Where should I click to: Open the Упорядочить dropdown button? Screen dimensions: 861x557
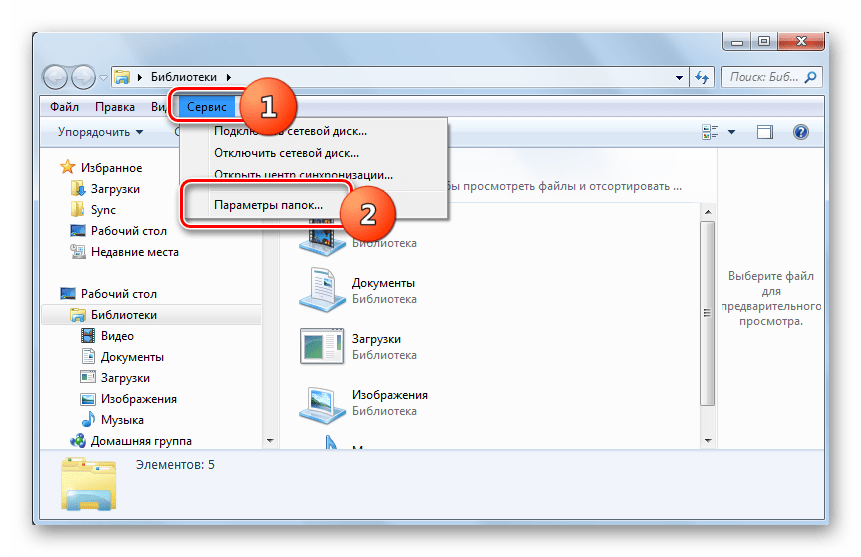[100, 132]
